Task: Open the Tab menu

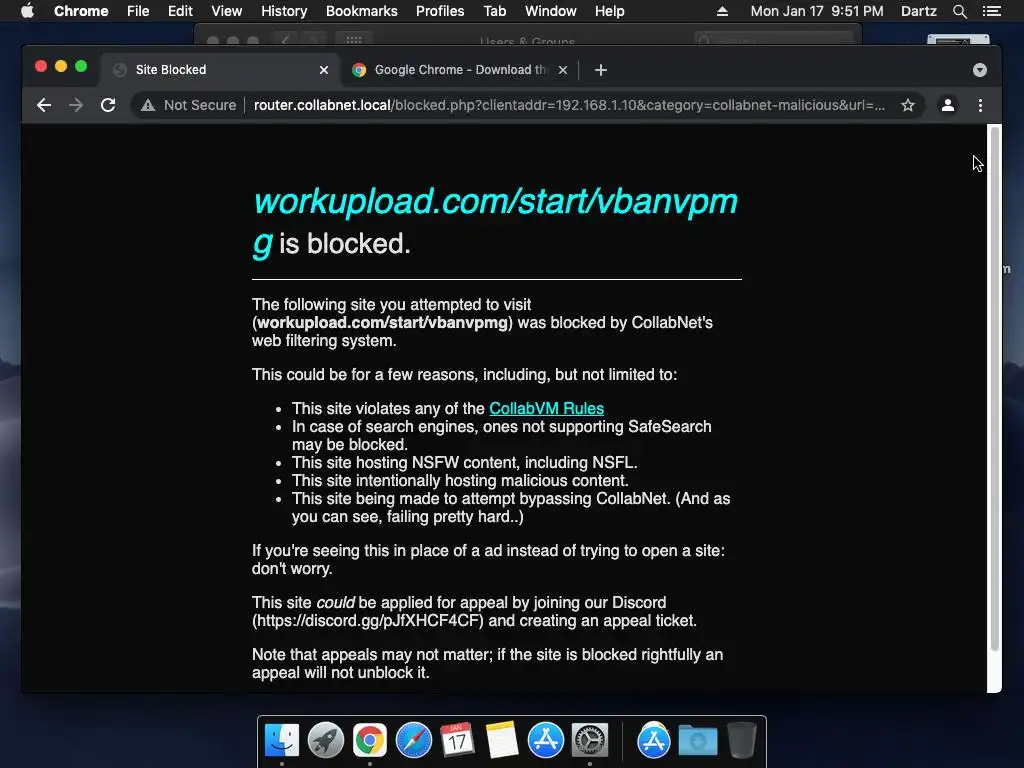Action: [494, 11]
